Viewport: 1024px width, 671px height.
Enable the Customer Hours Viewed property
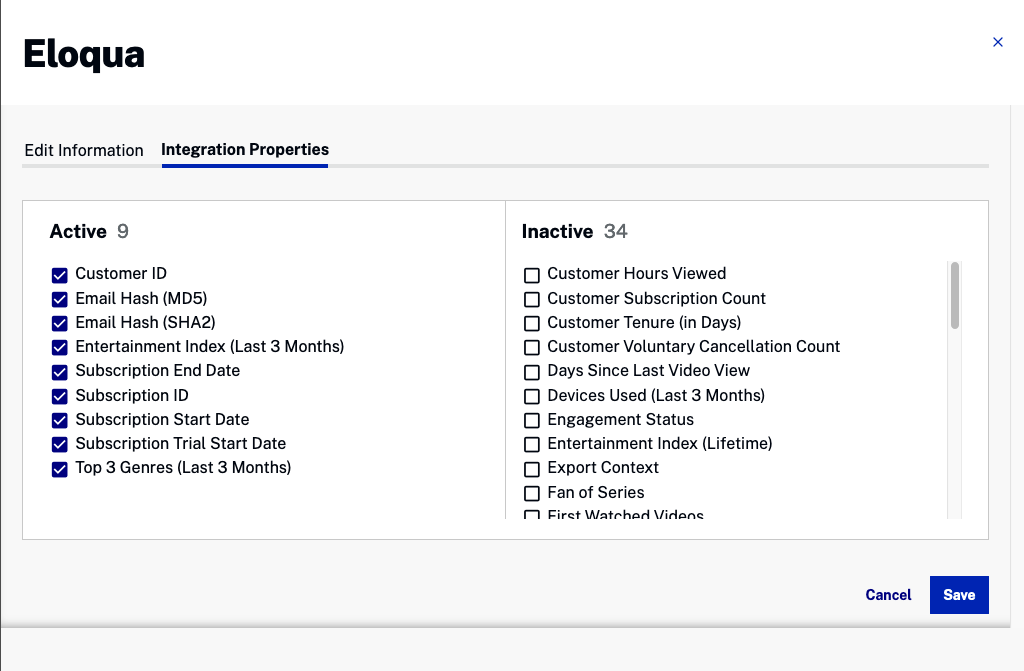[532, 275]
